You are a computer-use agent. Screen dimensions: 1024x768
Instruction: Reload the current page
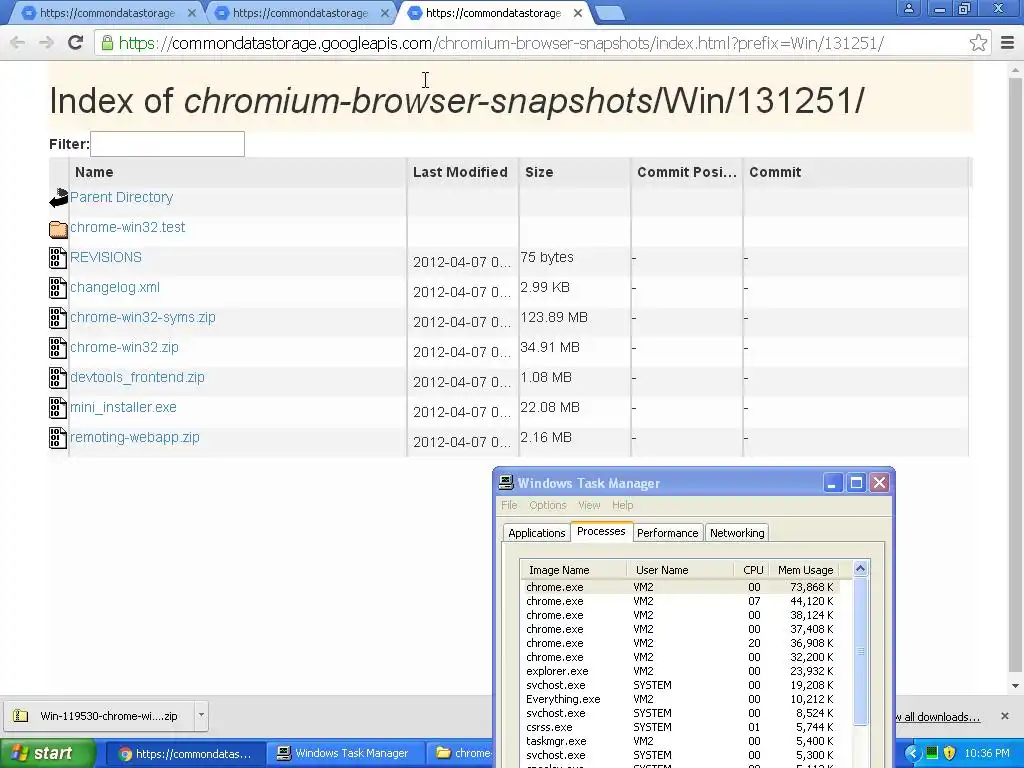point(75,42)
